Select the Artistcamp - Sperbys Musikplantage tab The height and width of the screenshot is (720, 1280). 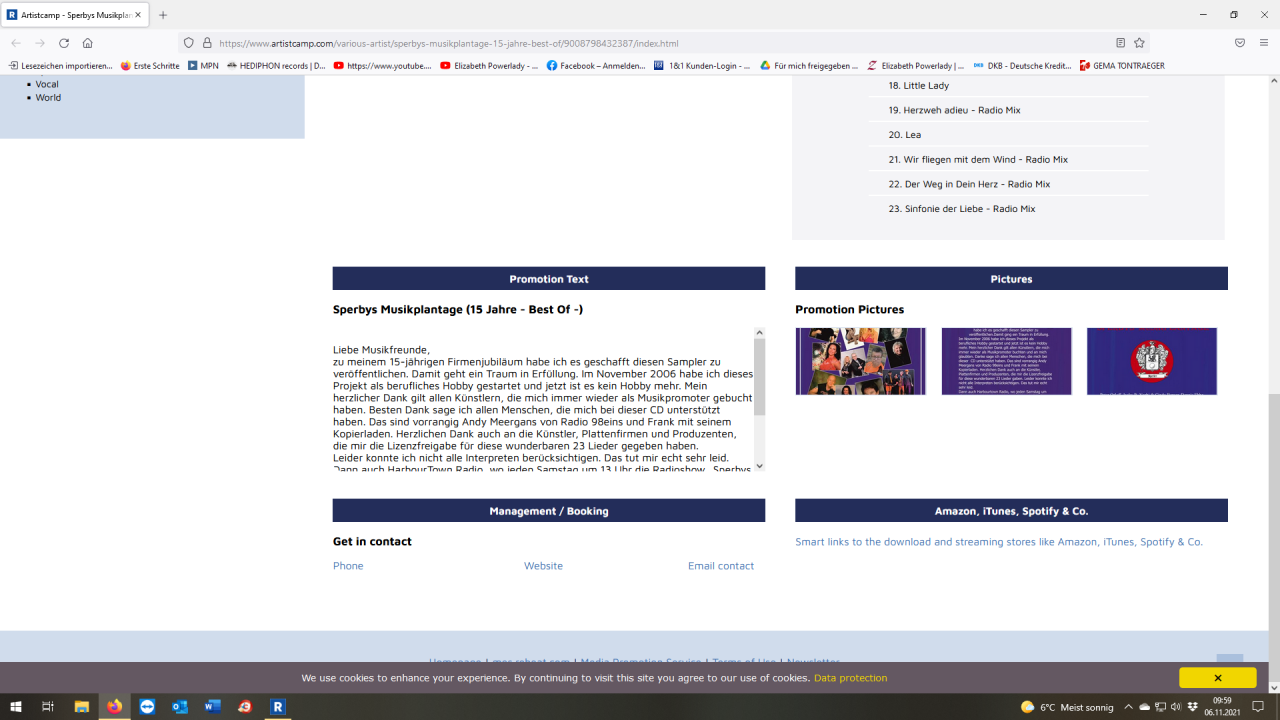75,15
